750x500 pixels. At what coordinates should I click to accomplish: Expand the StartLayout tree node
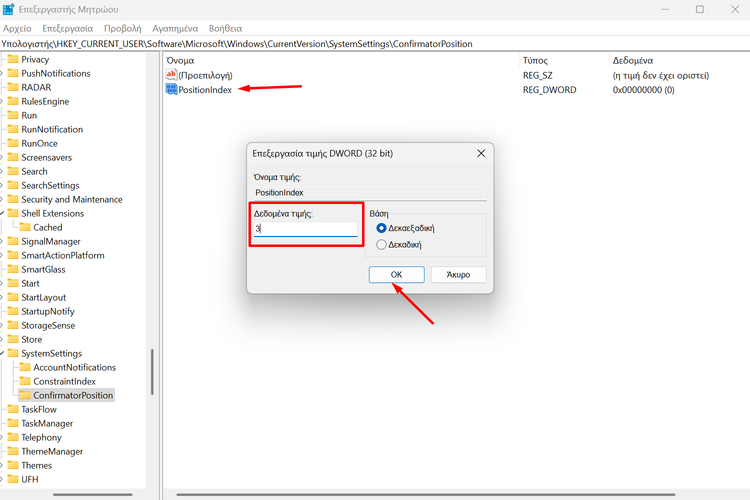(2, 297)
